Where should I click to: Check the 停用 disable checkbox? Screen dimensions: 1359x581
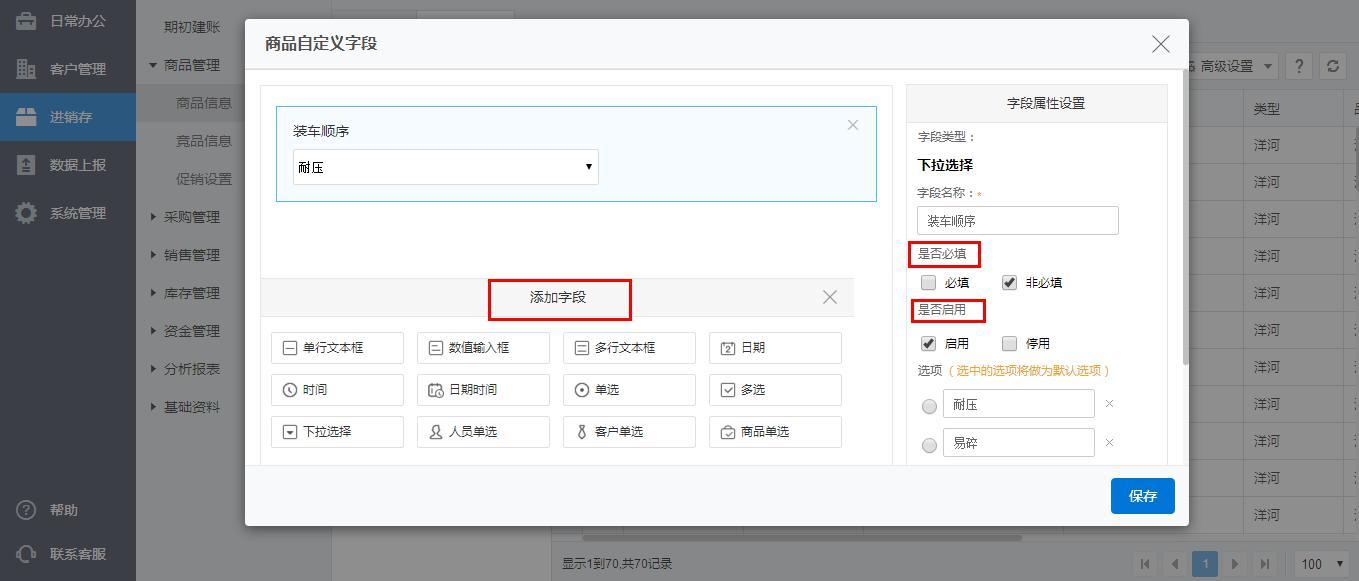point(1009,344)
